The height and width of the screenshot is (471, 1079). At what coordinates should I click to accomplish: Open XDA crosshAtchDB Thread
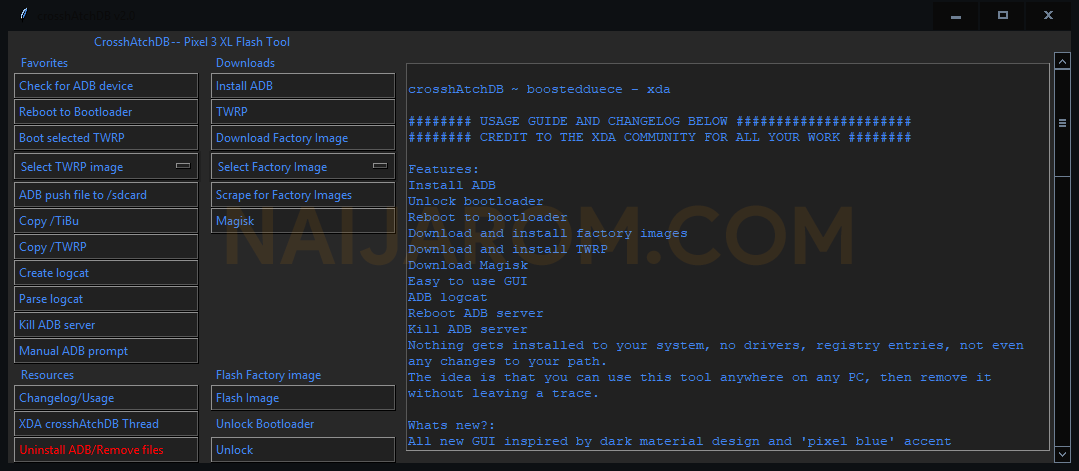pos(106,424)
